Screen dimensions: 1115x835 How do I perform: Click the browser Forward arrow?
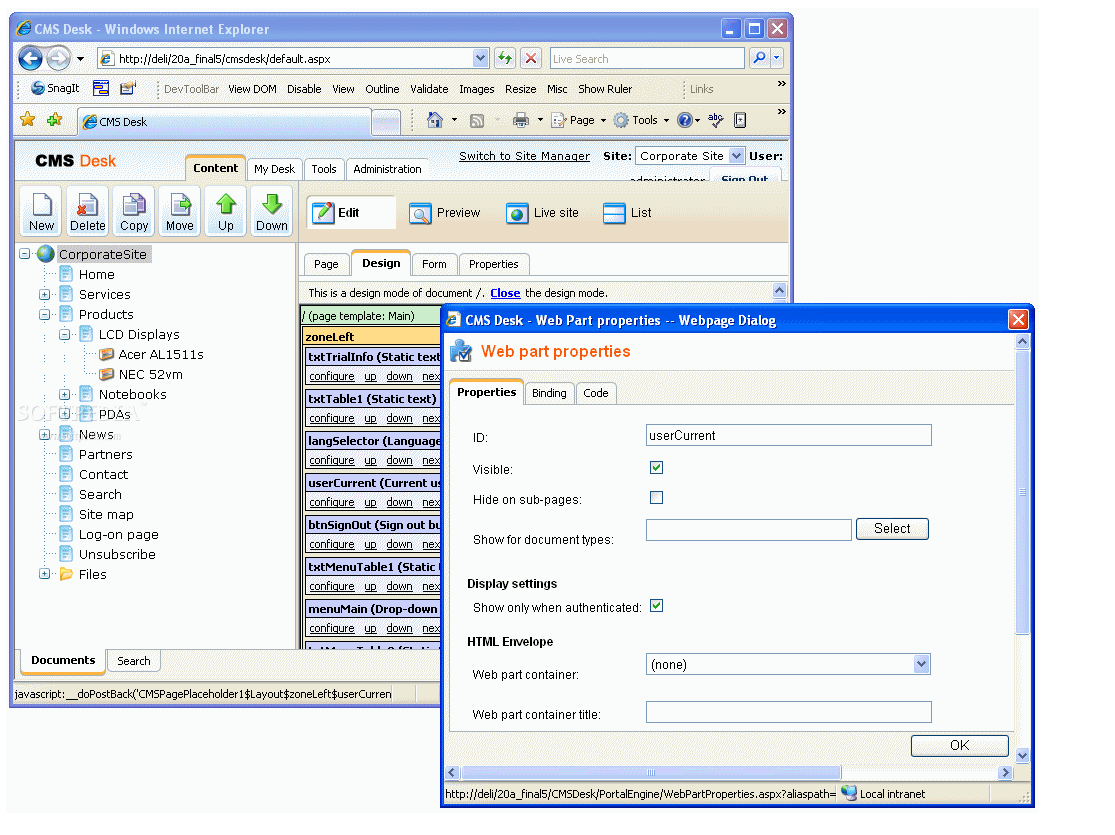(58, 58)
